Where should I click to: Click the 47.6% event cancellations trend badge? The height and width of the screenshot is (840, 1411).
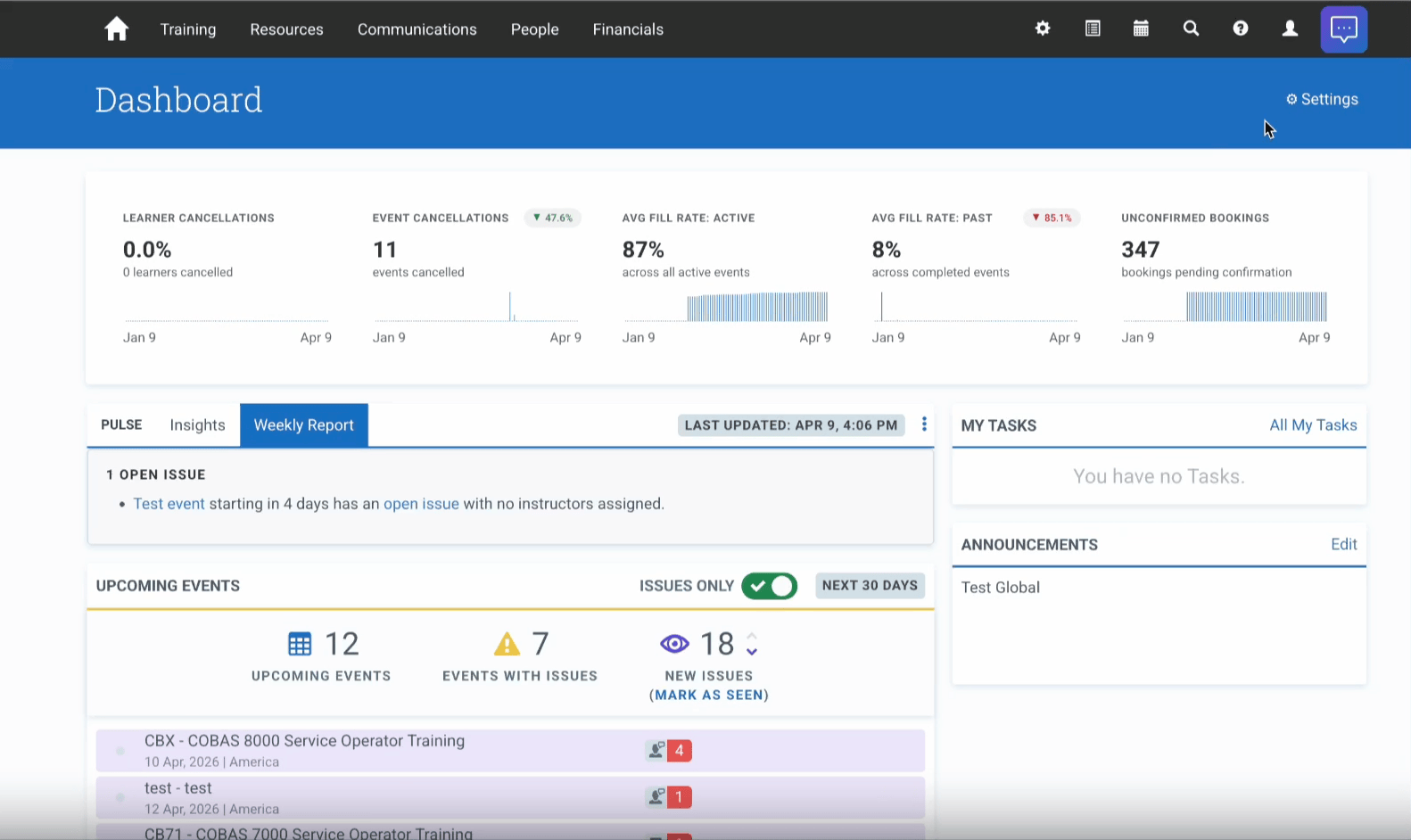point(553,218)
